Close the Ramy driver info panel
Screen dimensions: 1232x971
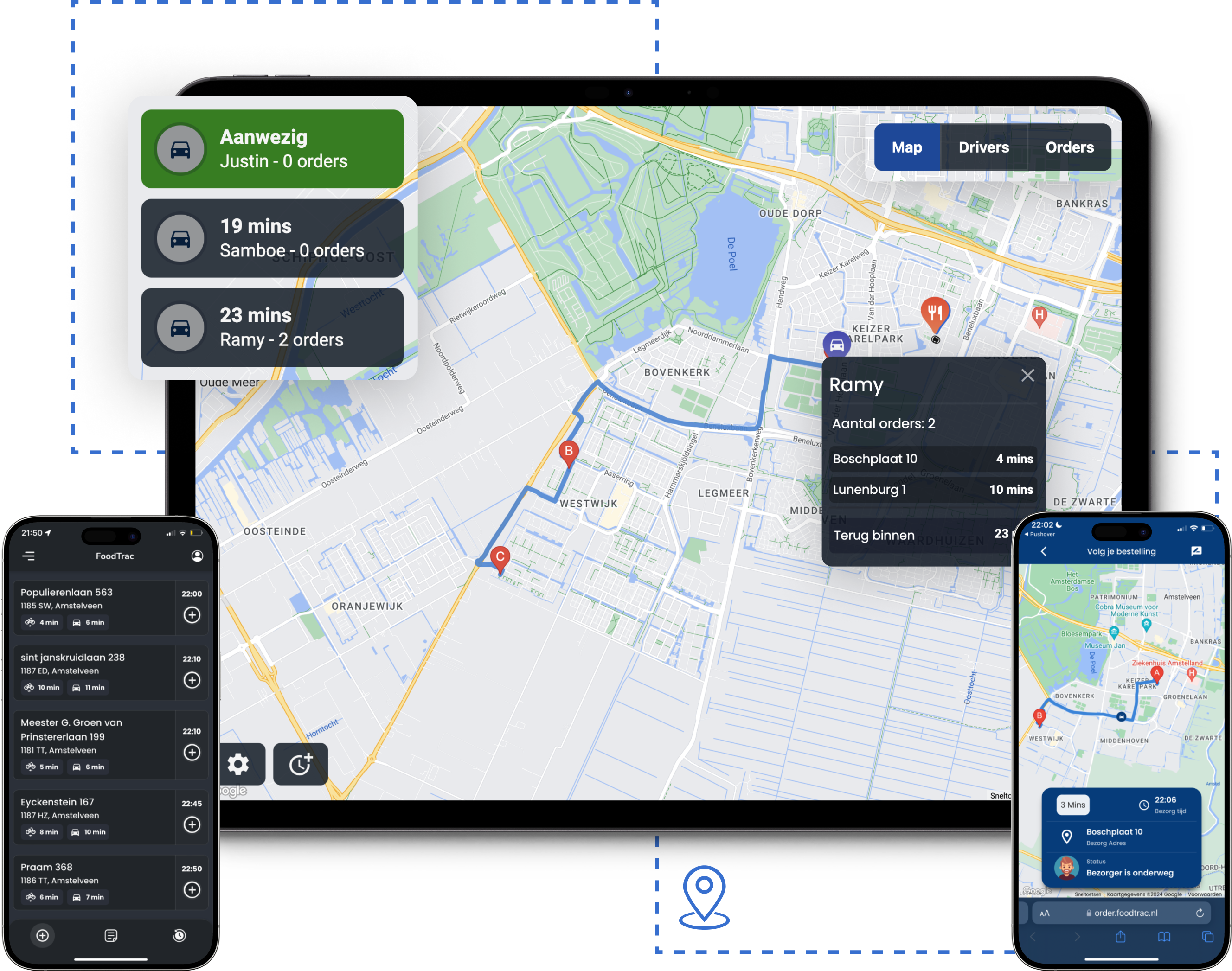(x=1027, y=375)
